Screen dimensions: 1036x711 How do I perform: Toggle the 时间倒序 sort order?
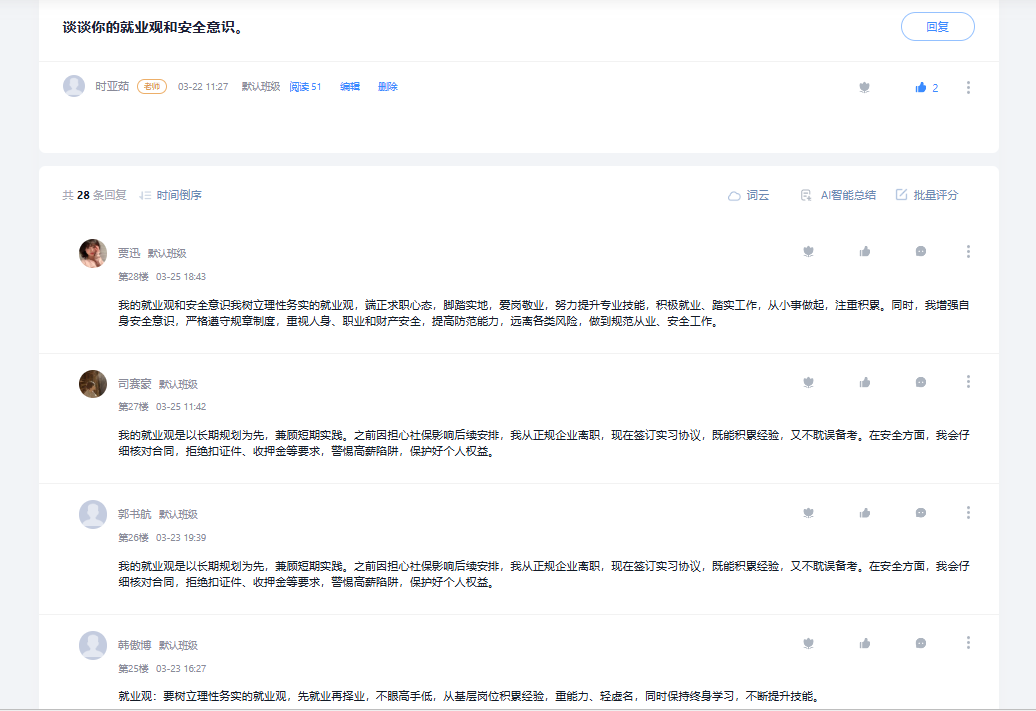[179, 195]
